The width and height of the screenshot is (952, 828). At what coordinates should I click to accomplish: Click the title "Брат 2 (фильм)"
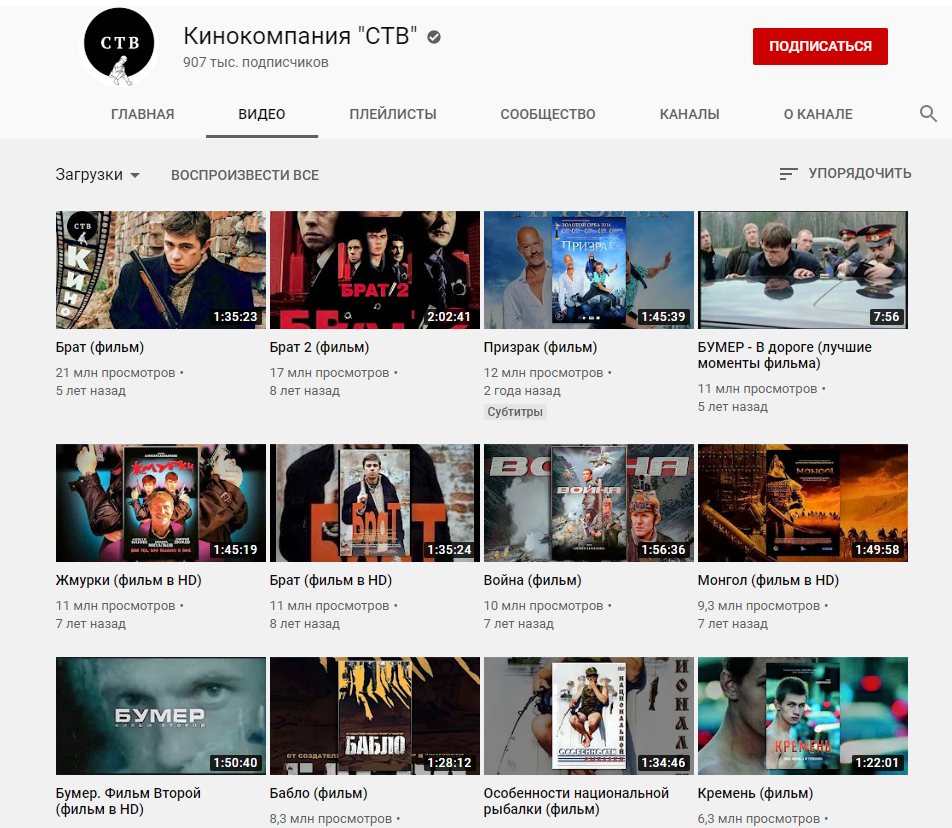click(x=319, y=348)
